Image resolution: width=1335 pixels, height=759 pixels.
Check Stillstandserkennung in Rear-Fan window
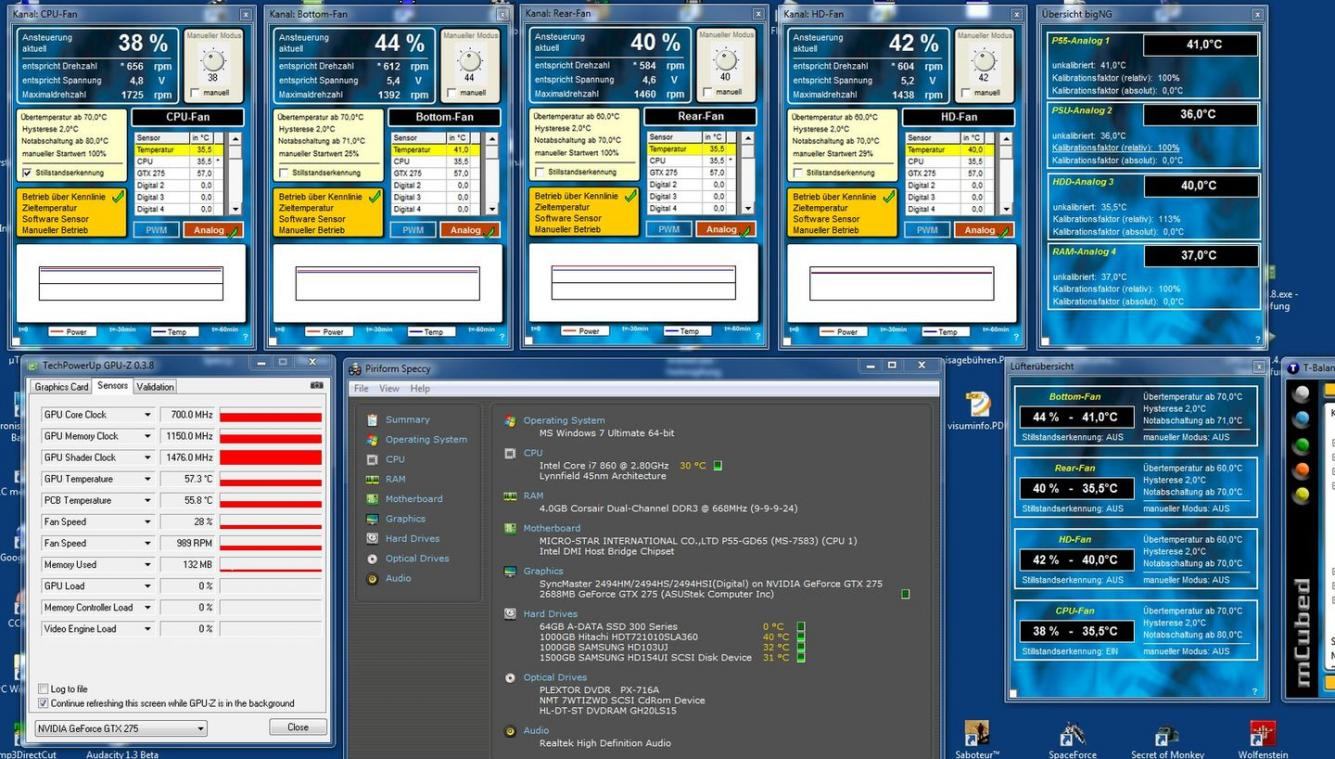pos(540,171)
